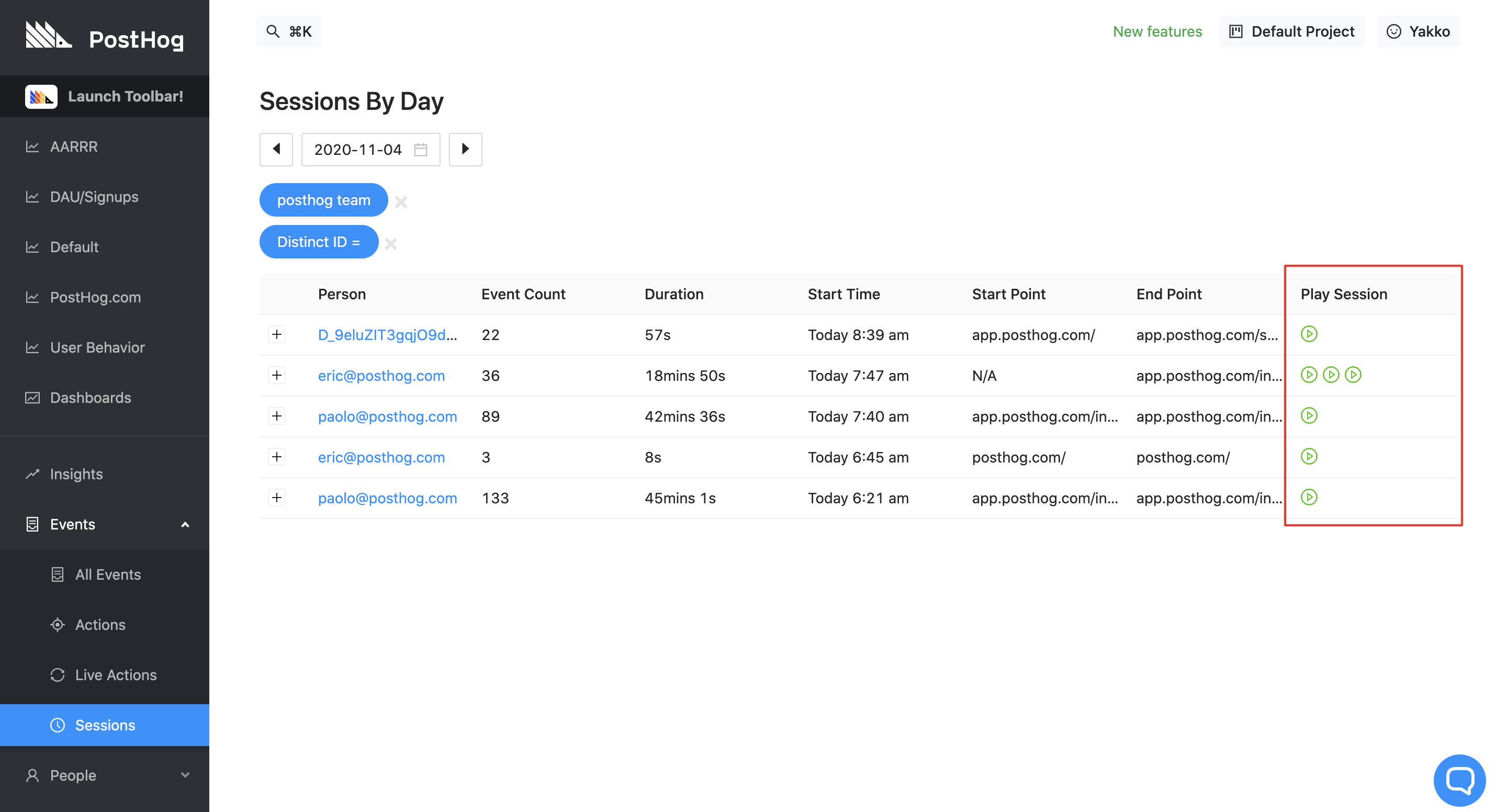Remove the Distinct ID filter

coord(391,244)
